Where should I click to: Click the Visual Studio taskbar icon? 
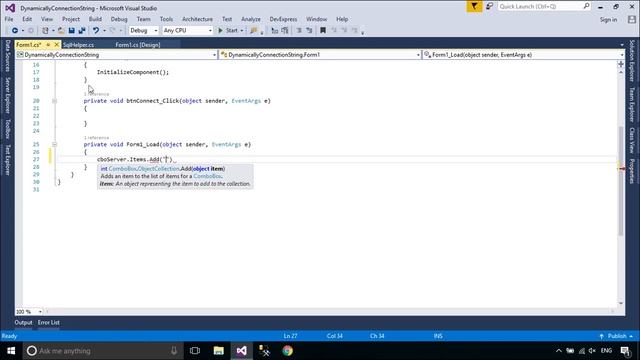(242, 351)
